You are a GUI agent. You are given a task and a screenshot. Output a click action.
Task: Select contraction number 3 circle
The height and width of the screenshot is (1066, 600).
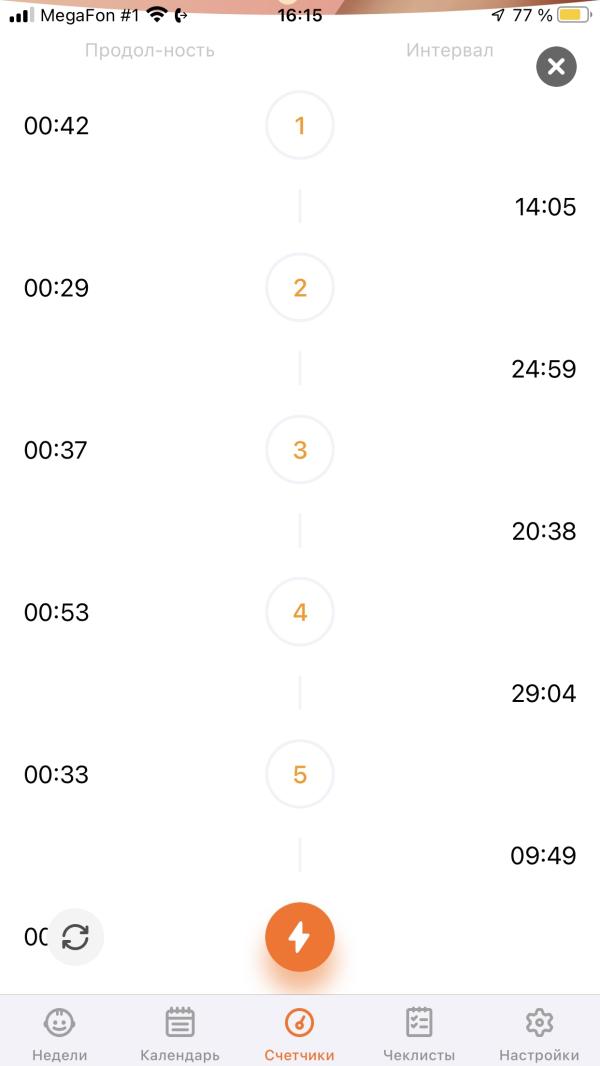(300, 449)
